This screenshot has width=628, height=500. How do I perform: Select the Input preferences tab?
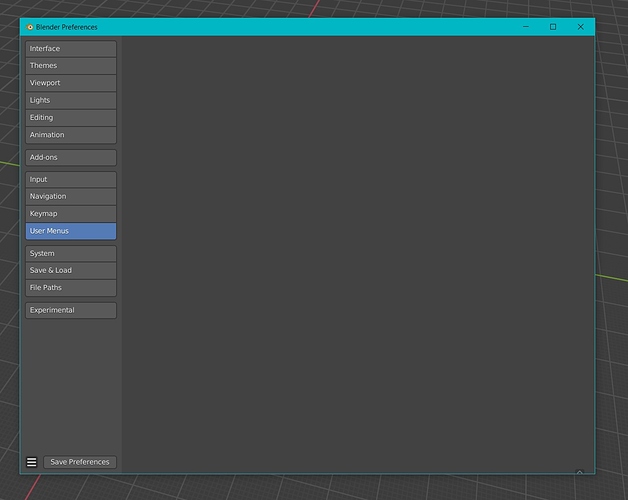71,179
